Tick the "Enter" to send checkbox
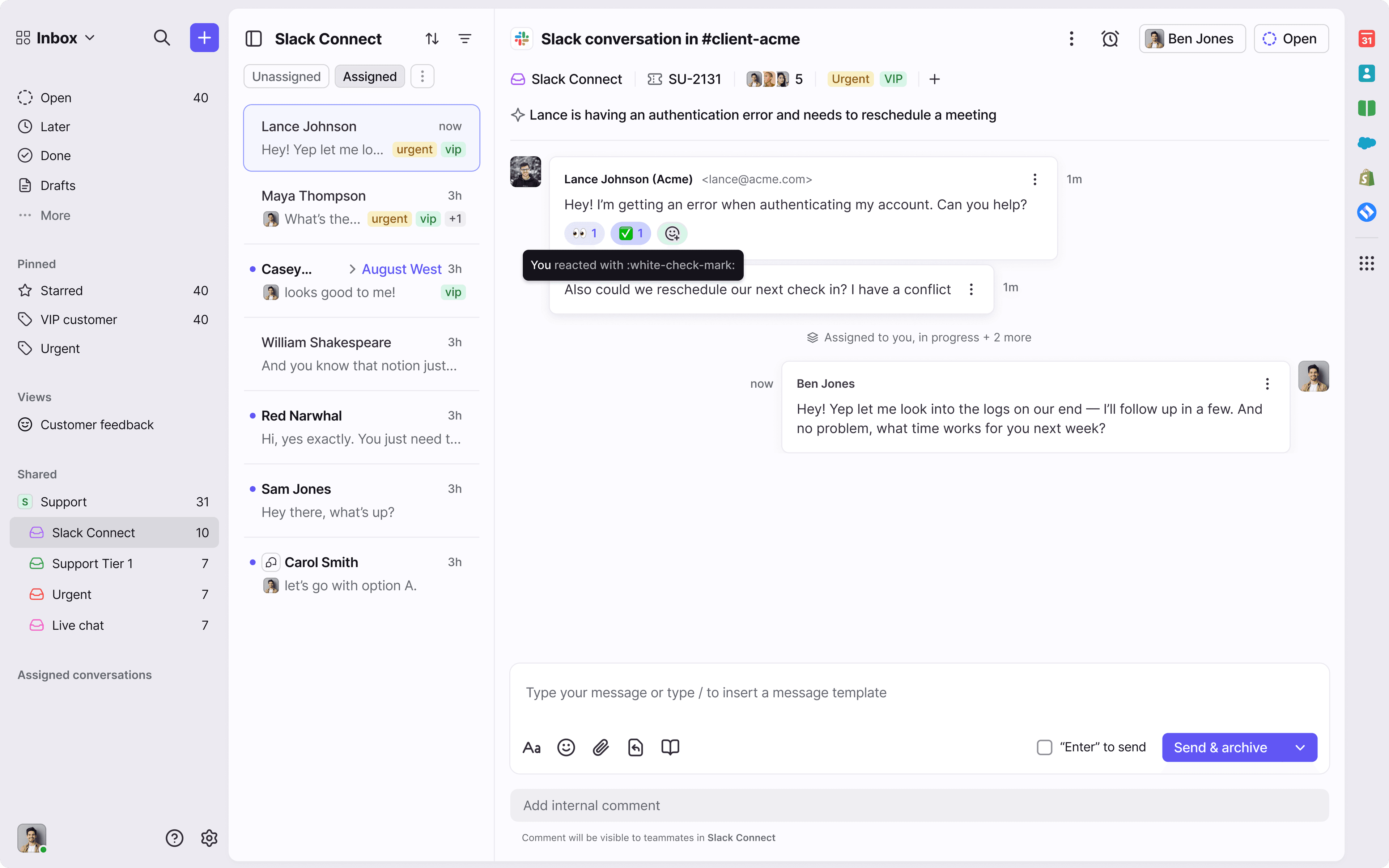The image size is (1389, 868). tap(1044, 748)
